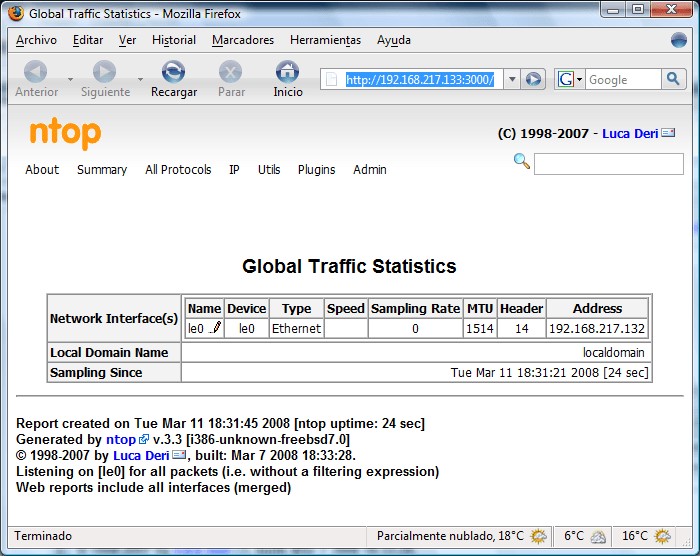Click the envelope icon next to Luca Deri

pyautogui.click(x=668, y=133)
